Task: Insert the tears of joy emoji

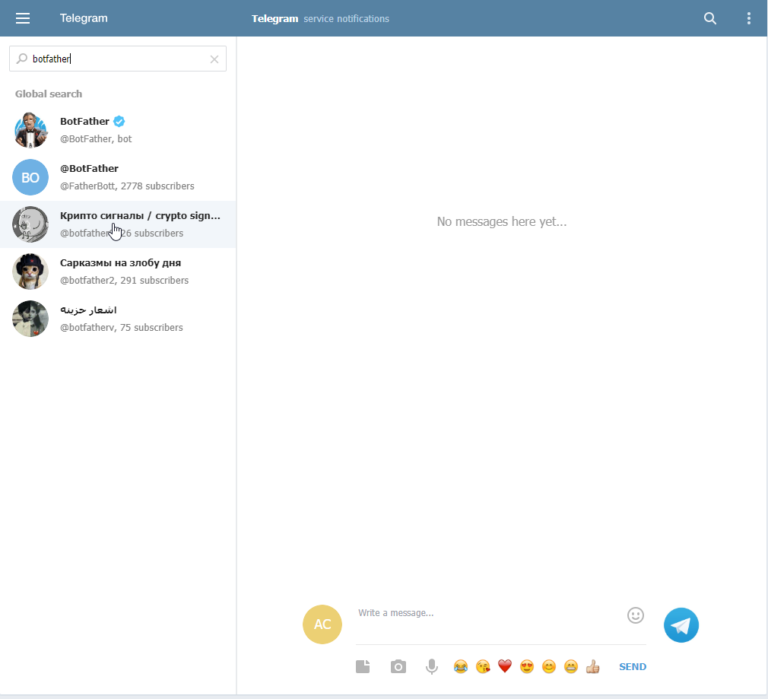Action: (x=461, y=667)
